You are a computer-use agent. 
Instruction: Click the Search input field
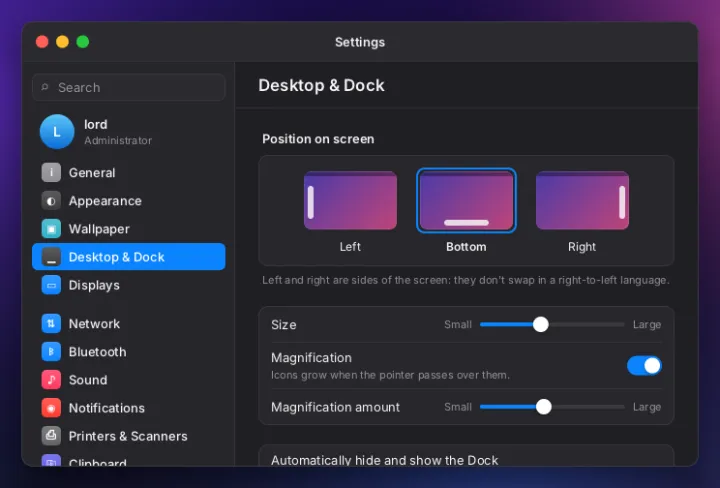pos(129,87)
